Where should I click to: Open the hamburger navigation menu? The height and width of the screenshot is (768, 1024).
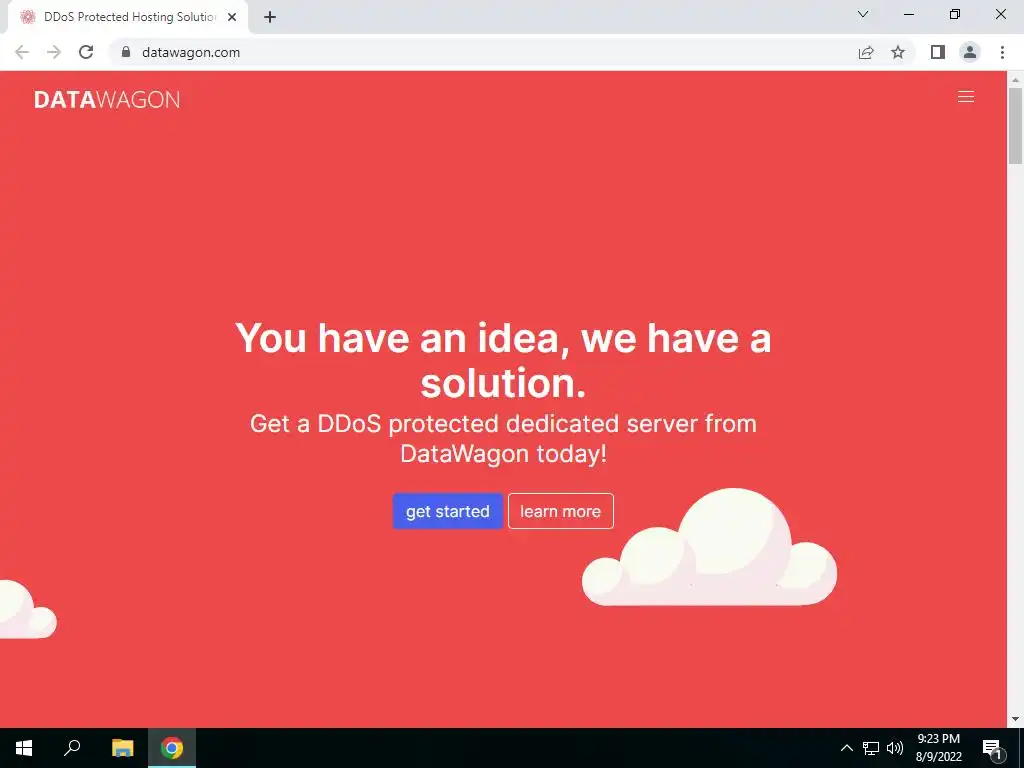[x=966, y=97]
